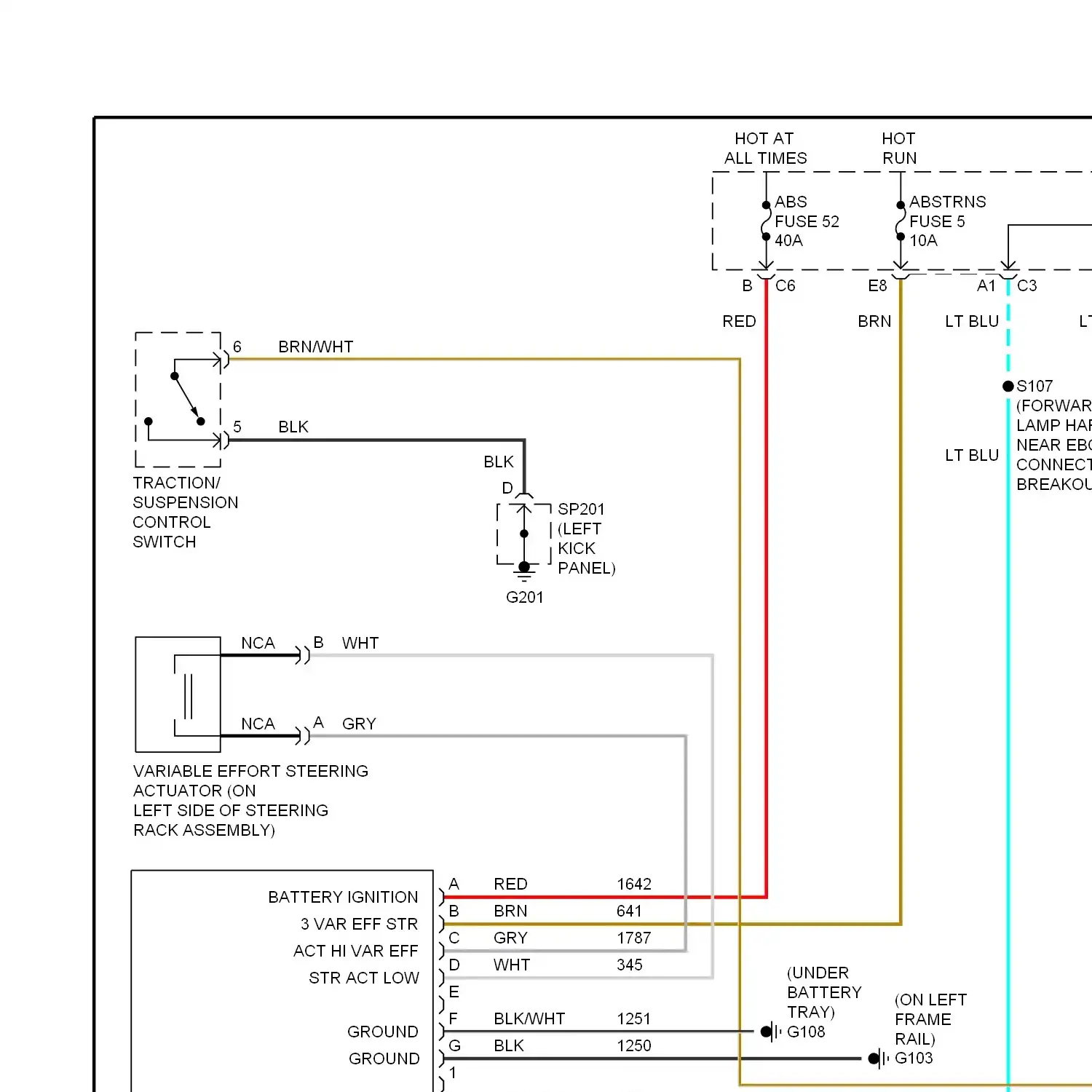Image resolution: width=1092 pixels, height=1092 pixels.
Task: Click the (UNDER BATTERY TRAY) note
Action: click(824, 993)
